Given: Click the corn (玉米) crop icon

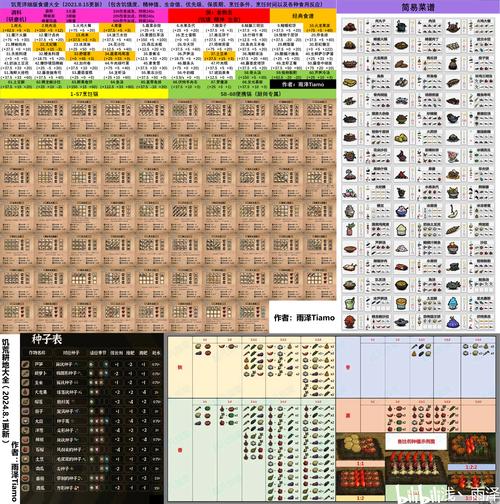Looking at the screenshot, I should click(x=26, y=383).
